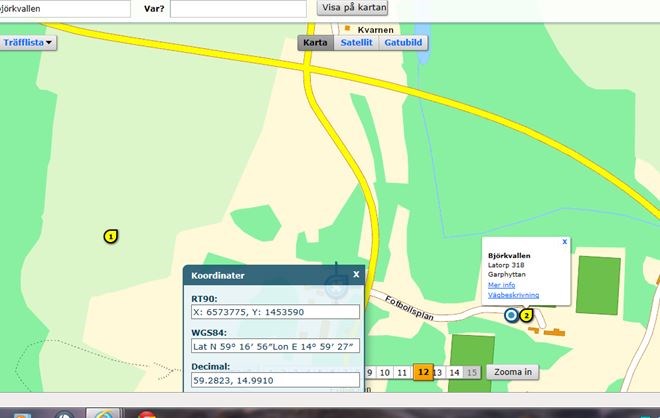Open the Vägbeskrivning link
Viewport: 660px width, 418px height.
pyautogui.click(x=513, y=295)
